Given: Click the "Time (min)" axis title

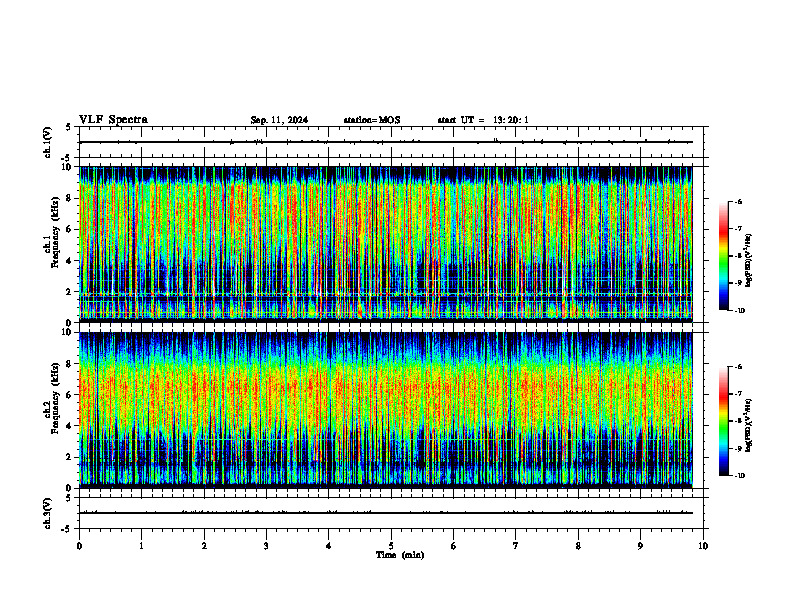Looking at the screenshot, I should pyautogui.click(x=400, y=555).
